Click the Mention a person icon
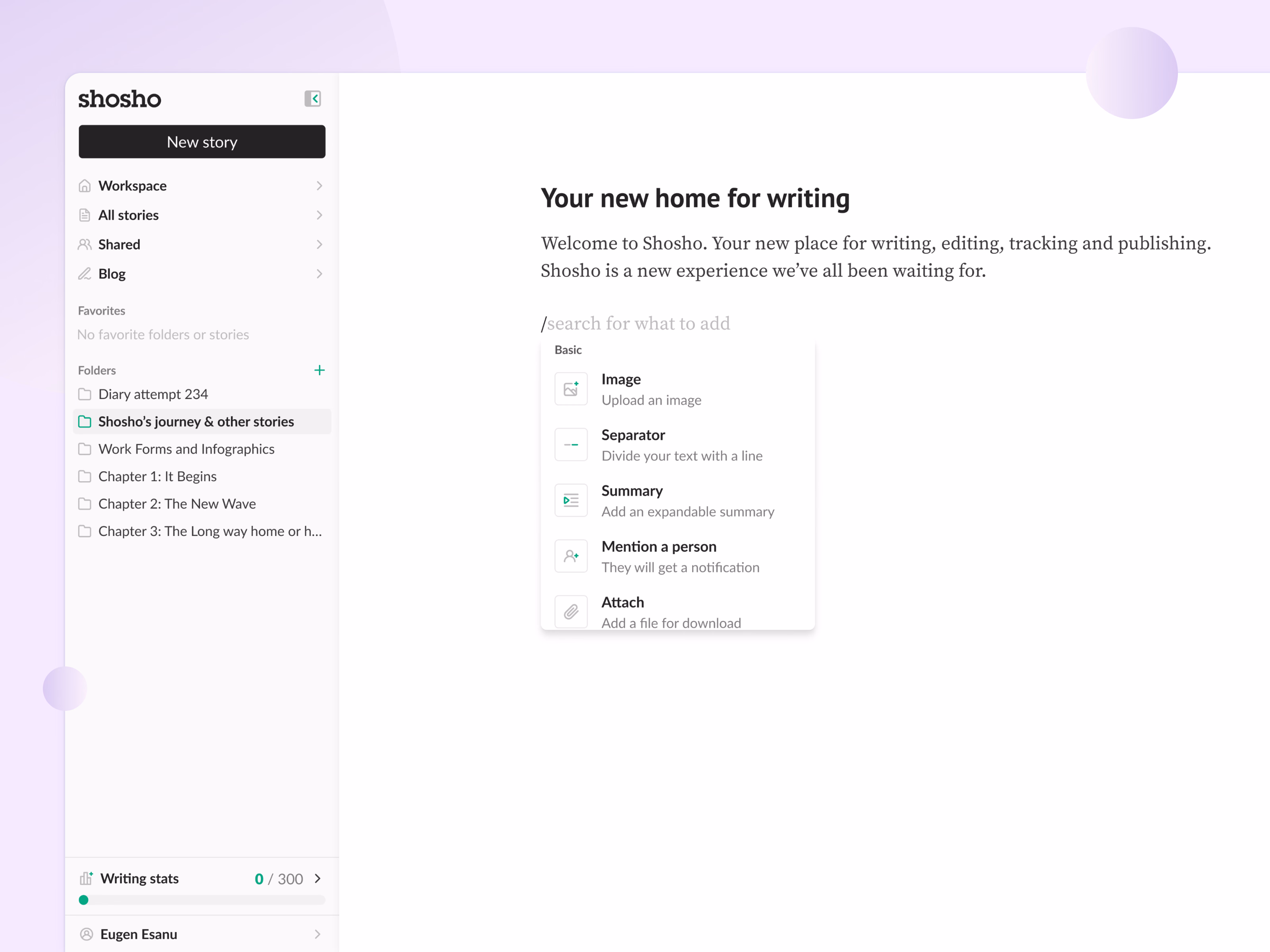 [x=571, y=556]
